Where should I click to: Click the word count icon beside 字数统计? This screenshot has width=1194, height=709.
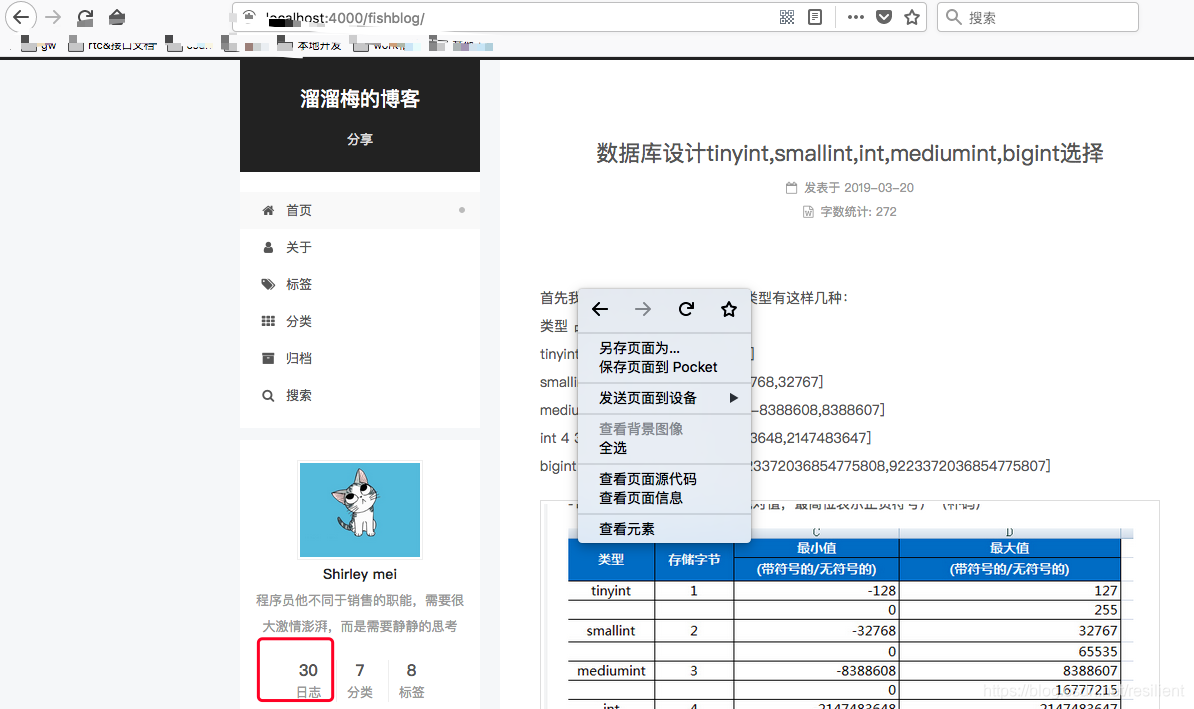tap(808, 212)
